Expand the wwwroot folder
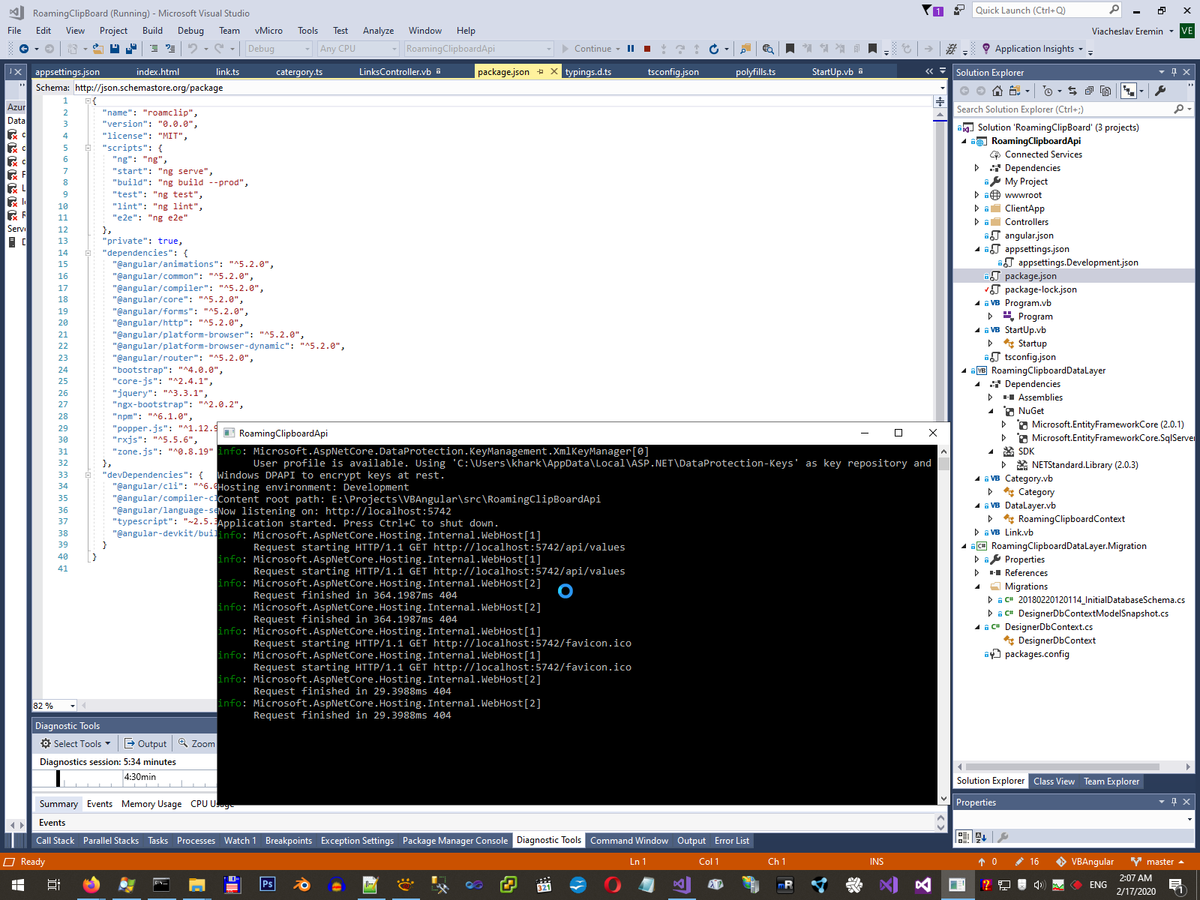This screenshot has width=1200, height=900. tap(975, 195)
